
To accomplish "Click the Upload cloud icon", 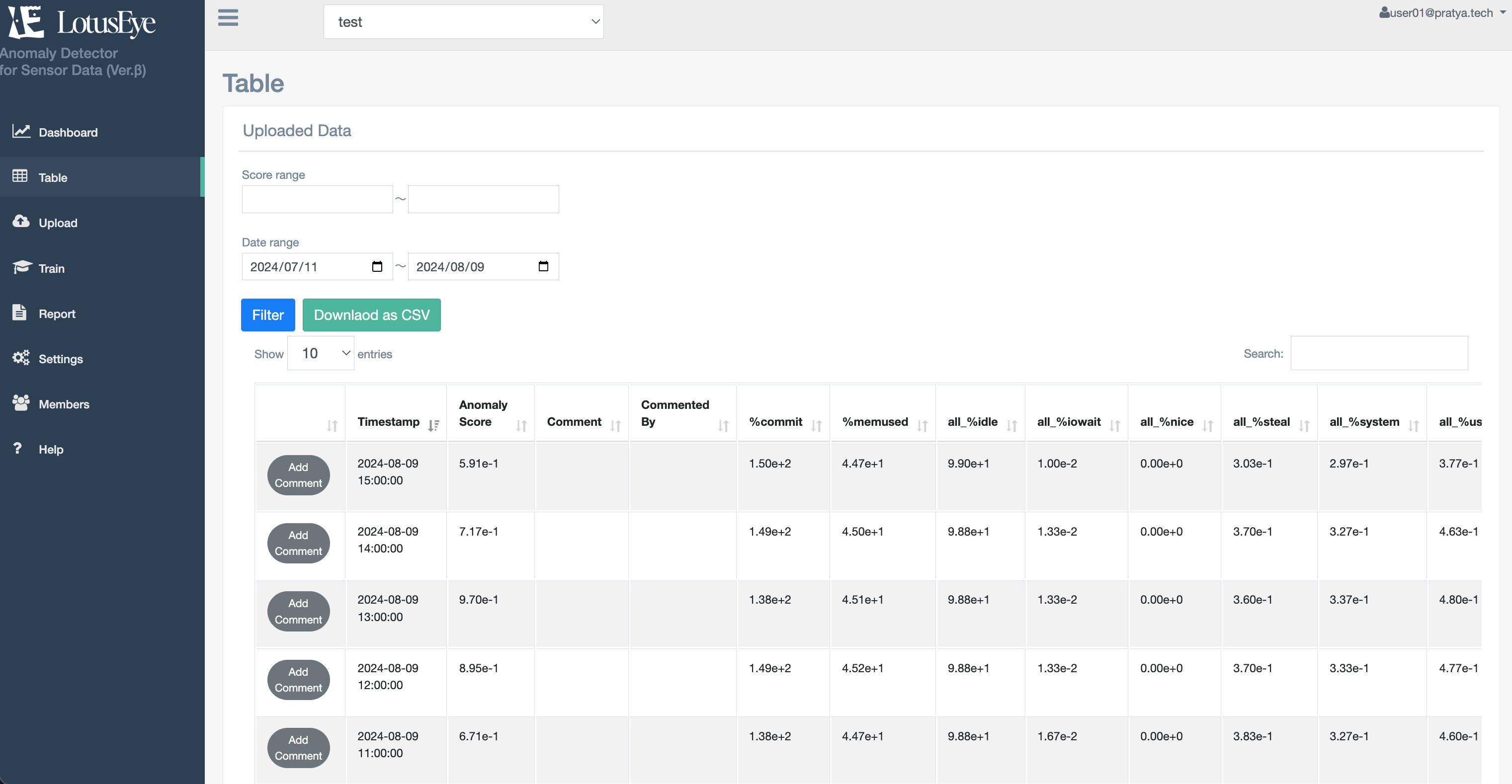I will click(x=21, y=221).
